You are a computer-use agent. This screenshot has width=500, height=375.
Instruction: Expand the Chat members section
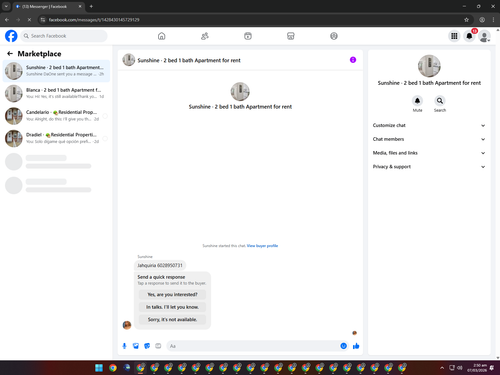(429, 139)
